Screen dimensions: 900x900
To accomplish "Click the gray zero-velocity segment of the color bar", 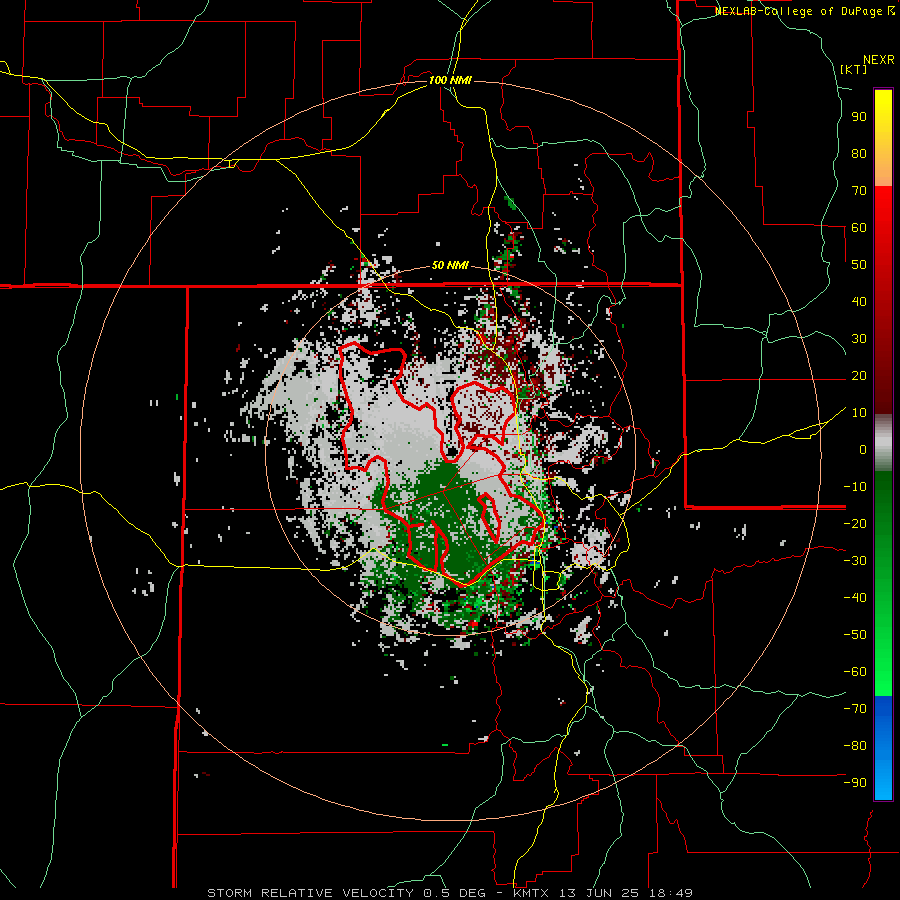I will point(883,443).
